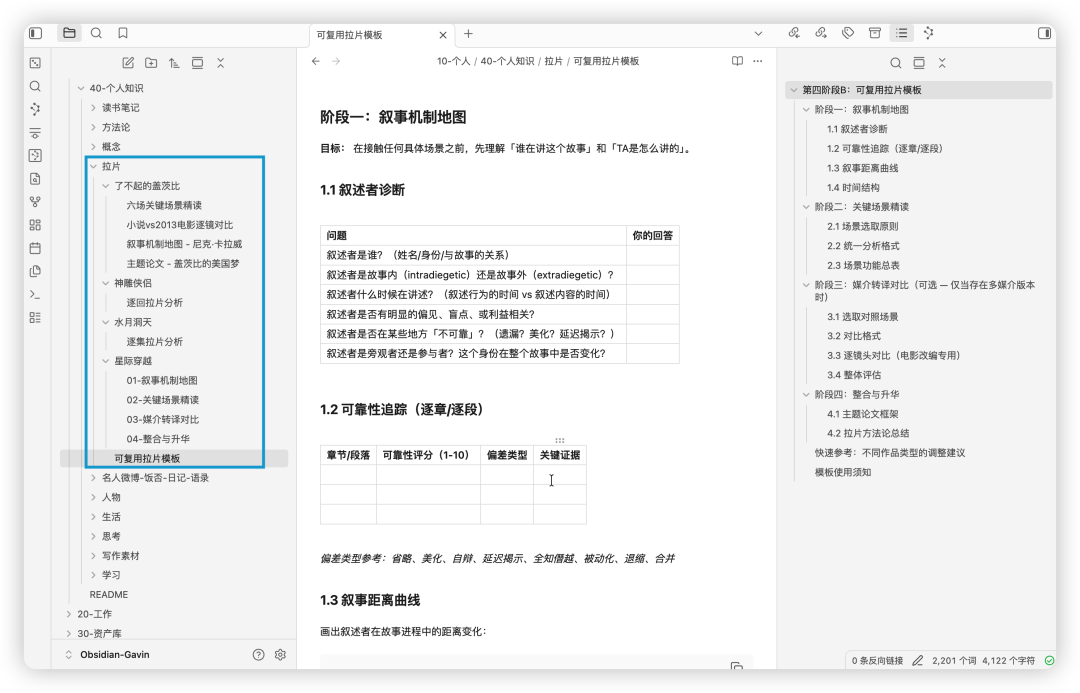
Task: Click 0 条反向链接 in status bar
Action: pos(877,660)
